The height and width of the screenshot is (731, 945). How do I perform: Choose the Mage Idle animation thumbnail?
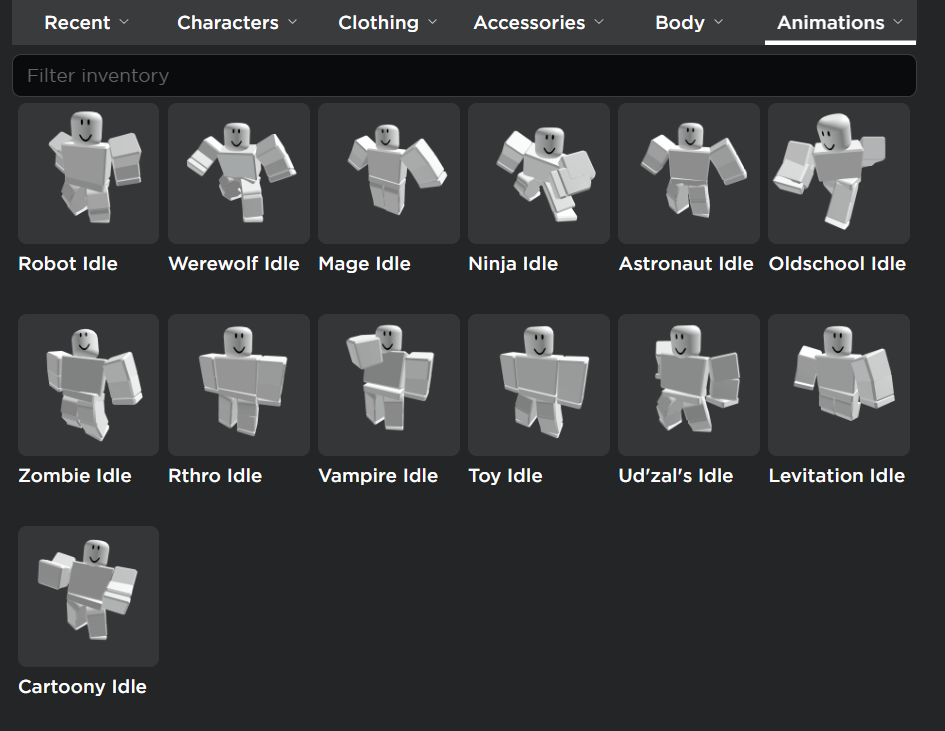pyautogui.click(x=389, y=174)
